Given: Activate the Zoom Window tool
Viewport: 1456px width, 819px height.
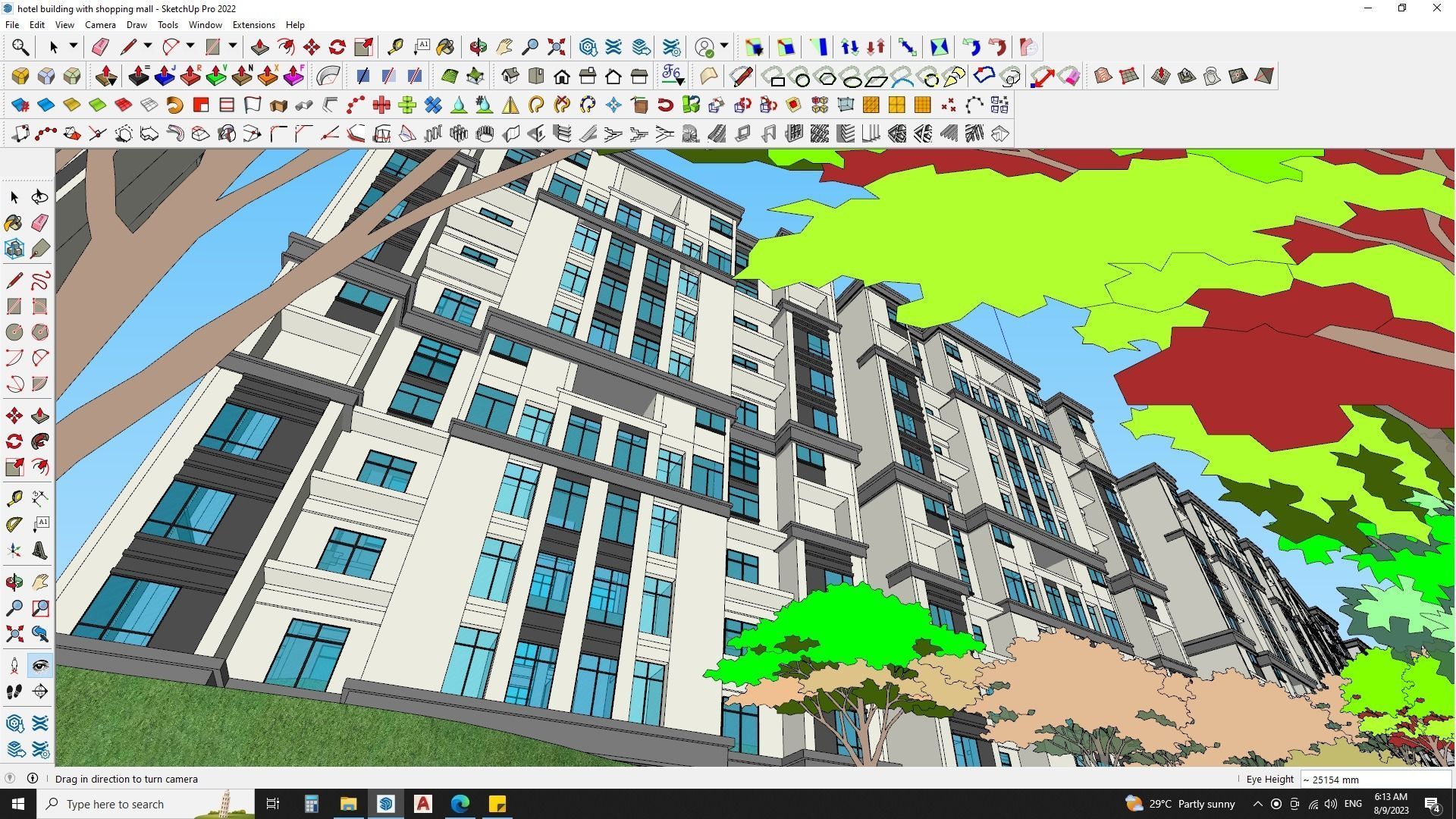Looking at the screenshot, I should 39,608.
